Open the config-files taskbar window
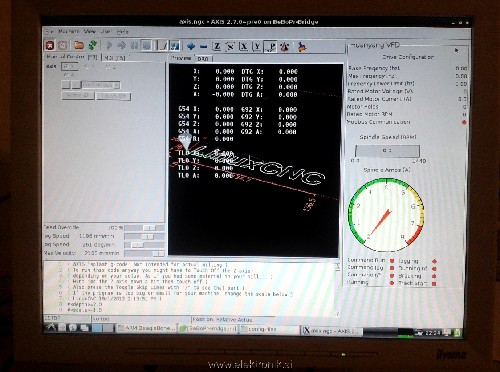The height and width of the screenshot is (372, 500). (269, 329)
